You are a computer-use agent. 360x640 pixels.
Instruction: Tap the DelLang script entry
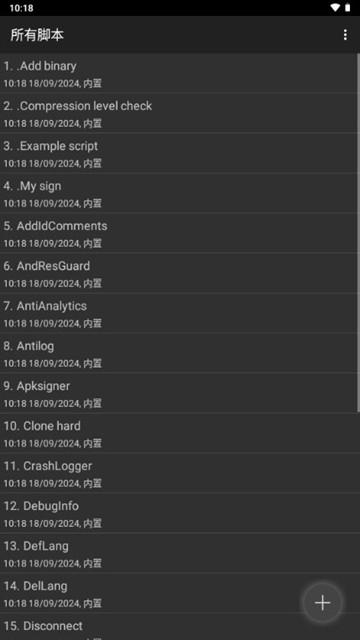click(178, 593)
